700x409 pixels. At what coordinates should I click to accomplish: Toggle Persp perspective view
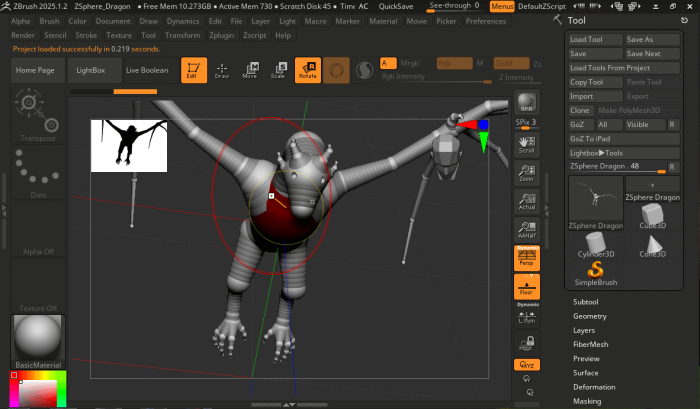(526, 258)
